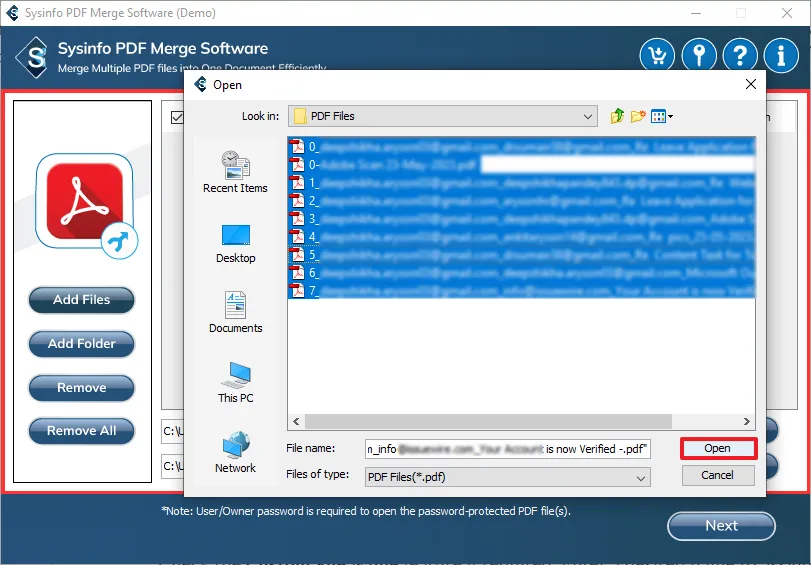
Task: Open Recent Items location
Action: click(x=235, y=170)
